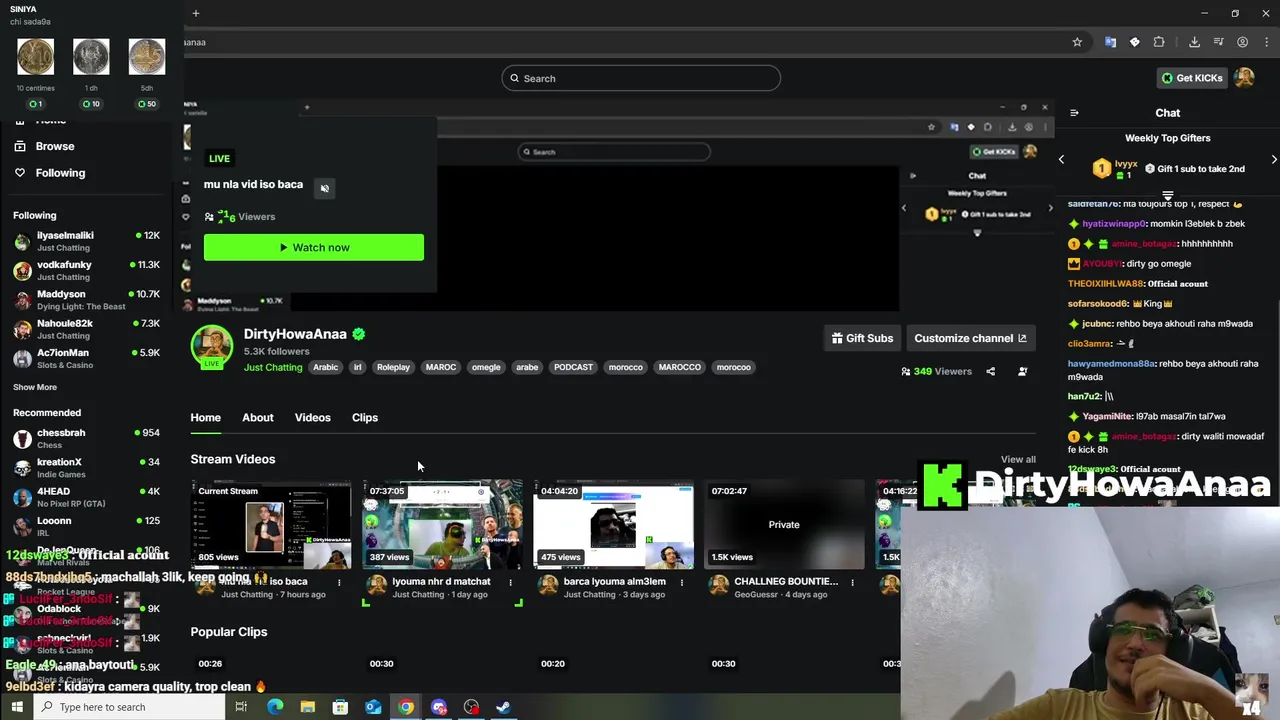Collapse the chat panel icon
The width and height of the screenshot is (1280, 720).
coord(1074,113)
